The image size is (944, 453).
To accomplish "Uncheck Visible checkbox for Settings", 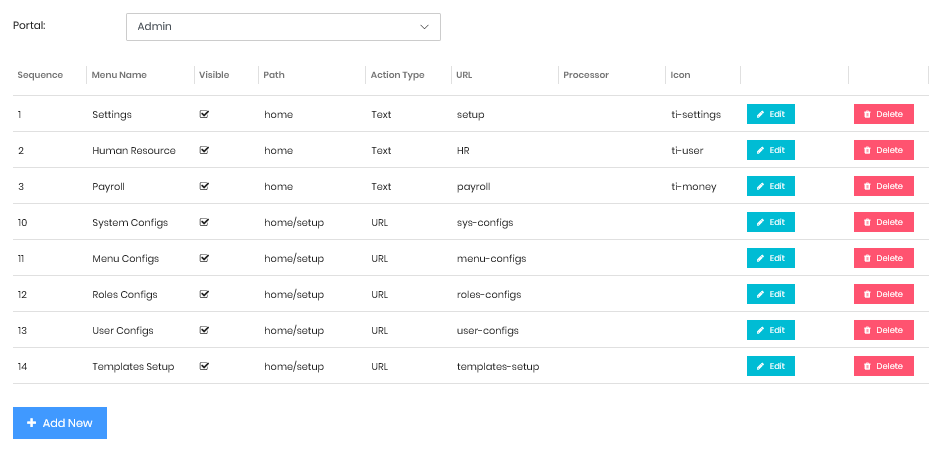I will tap(204, 114).
